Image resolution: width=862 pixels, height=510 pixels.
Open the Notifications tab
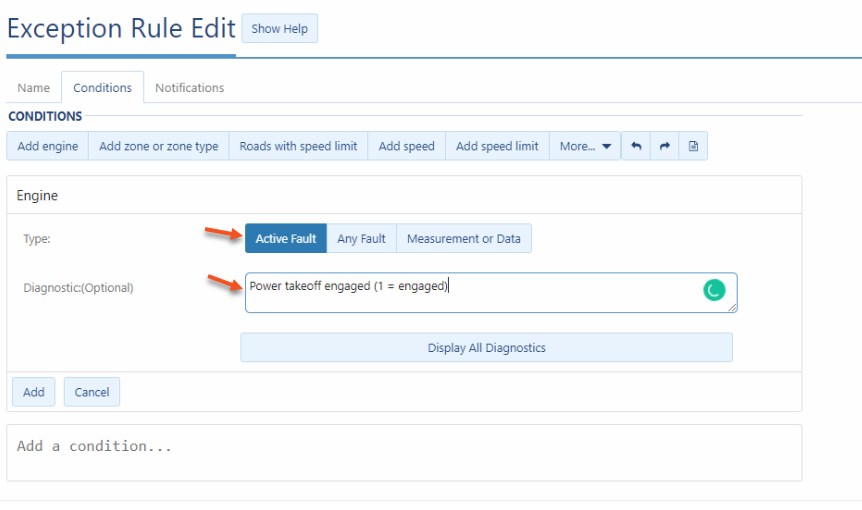tap(189, 88)
